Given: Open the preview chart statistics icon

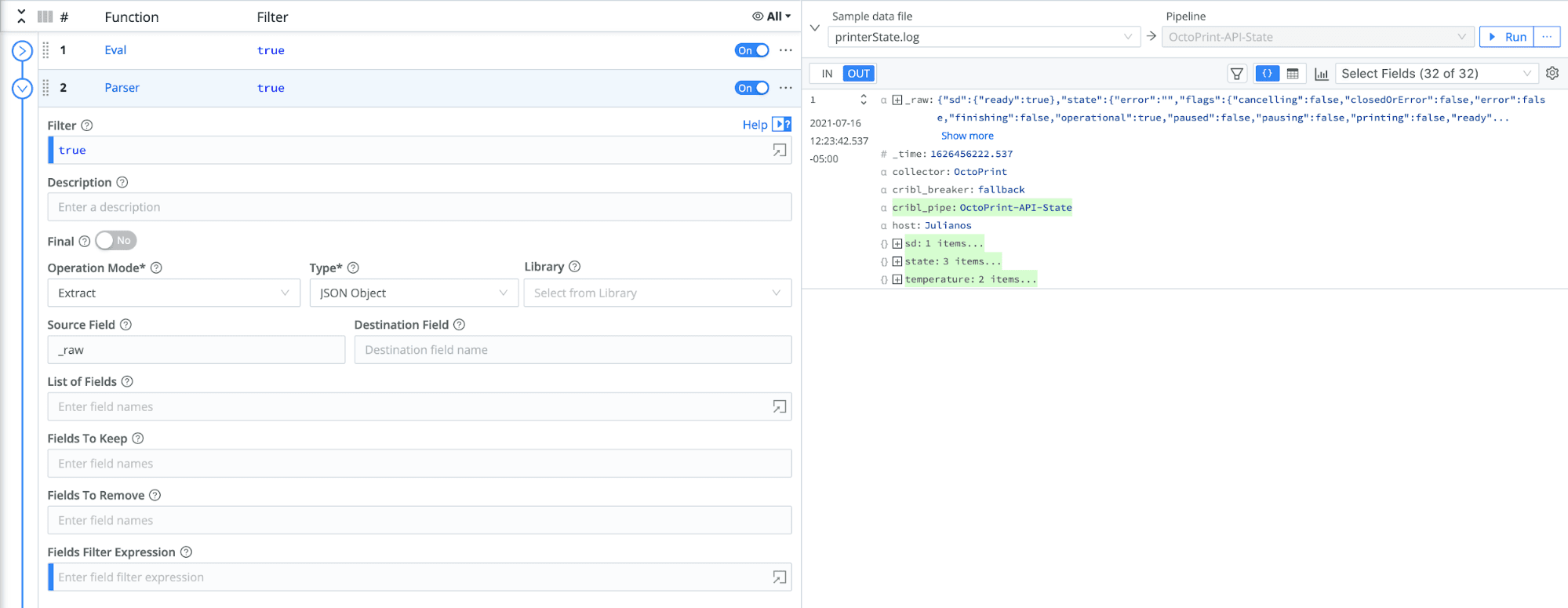Looking at the screenshot, I should (x=1321, y=74).
